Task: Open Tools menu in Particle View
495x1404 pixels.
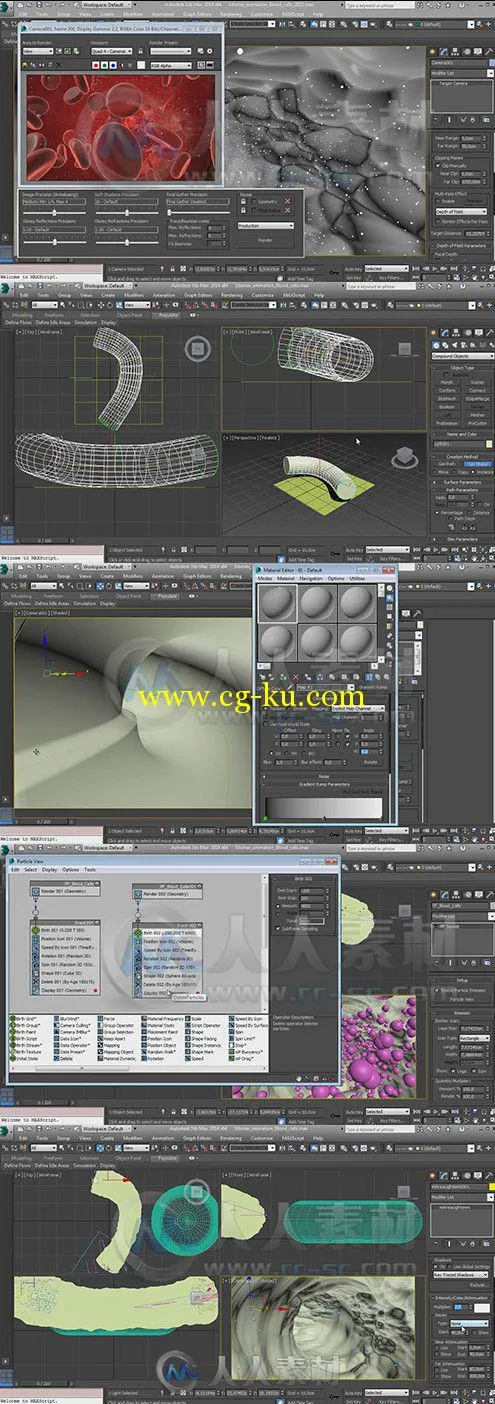Action: [x=90, y=869]
